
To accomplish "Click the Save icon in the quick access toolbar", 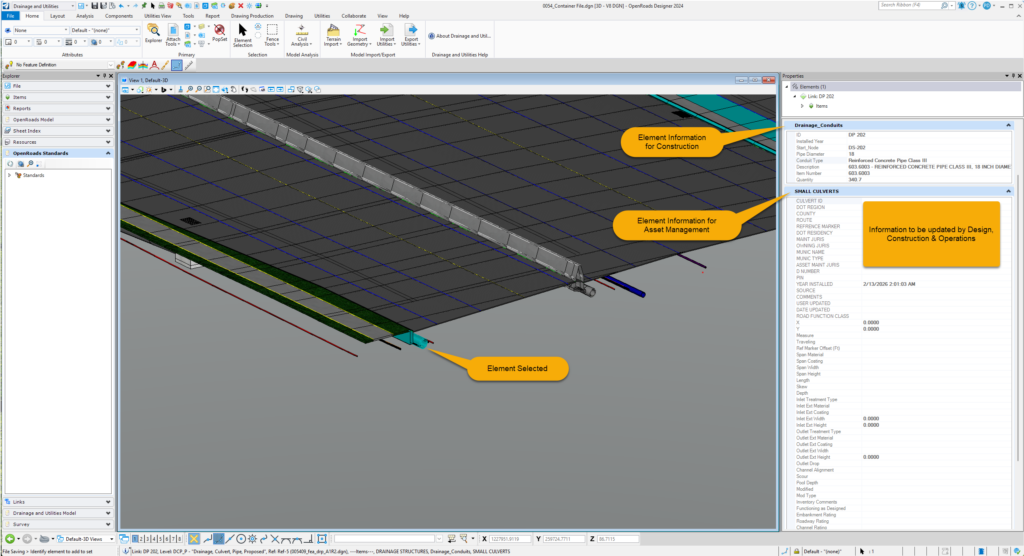I will coord(95,6).
